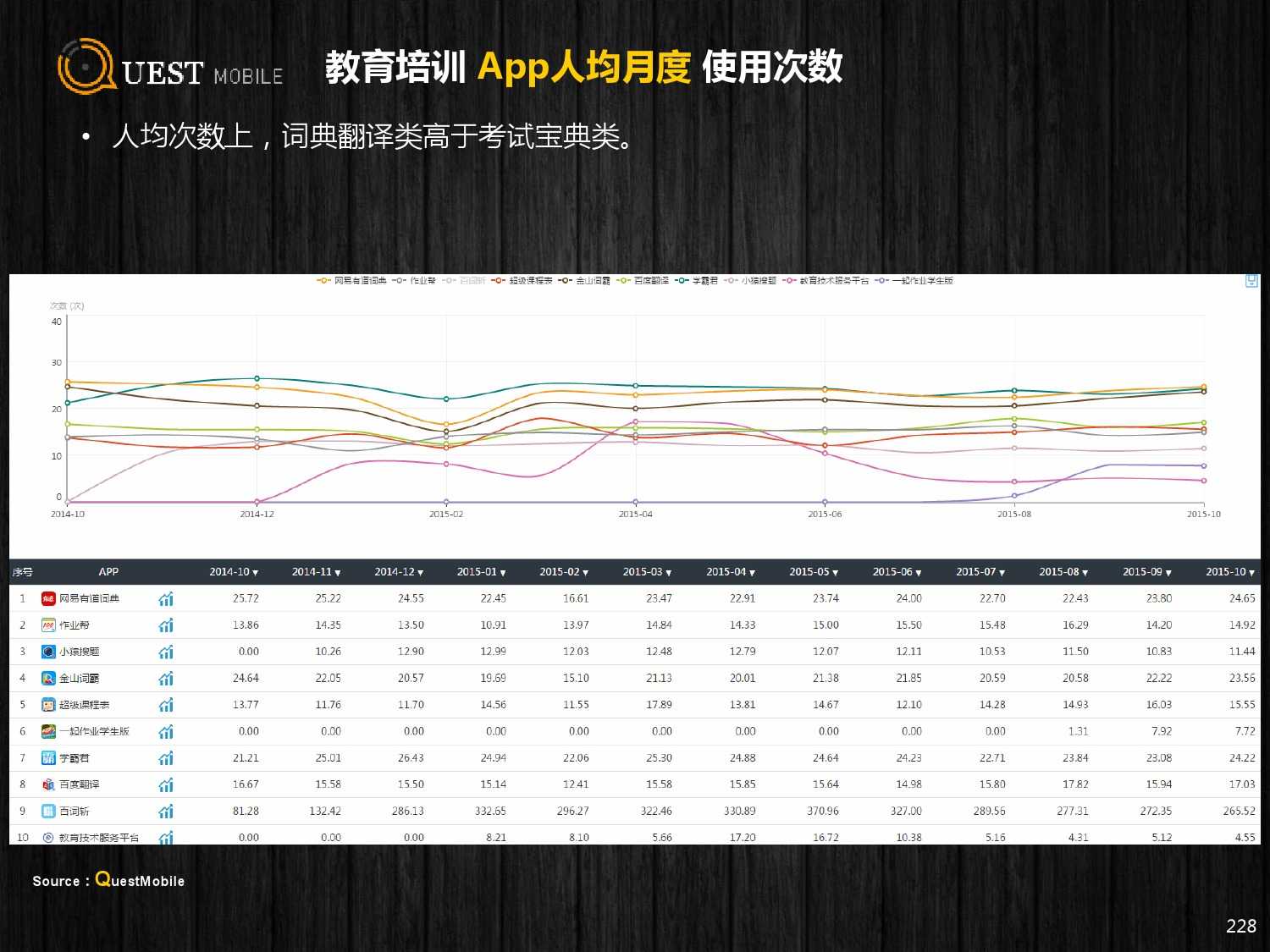Viewport: 1270px width, 952px height.
Task: Sort table by 2015-04 column
Action: (x=753, y=573)
